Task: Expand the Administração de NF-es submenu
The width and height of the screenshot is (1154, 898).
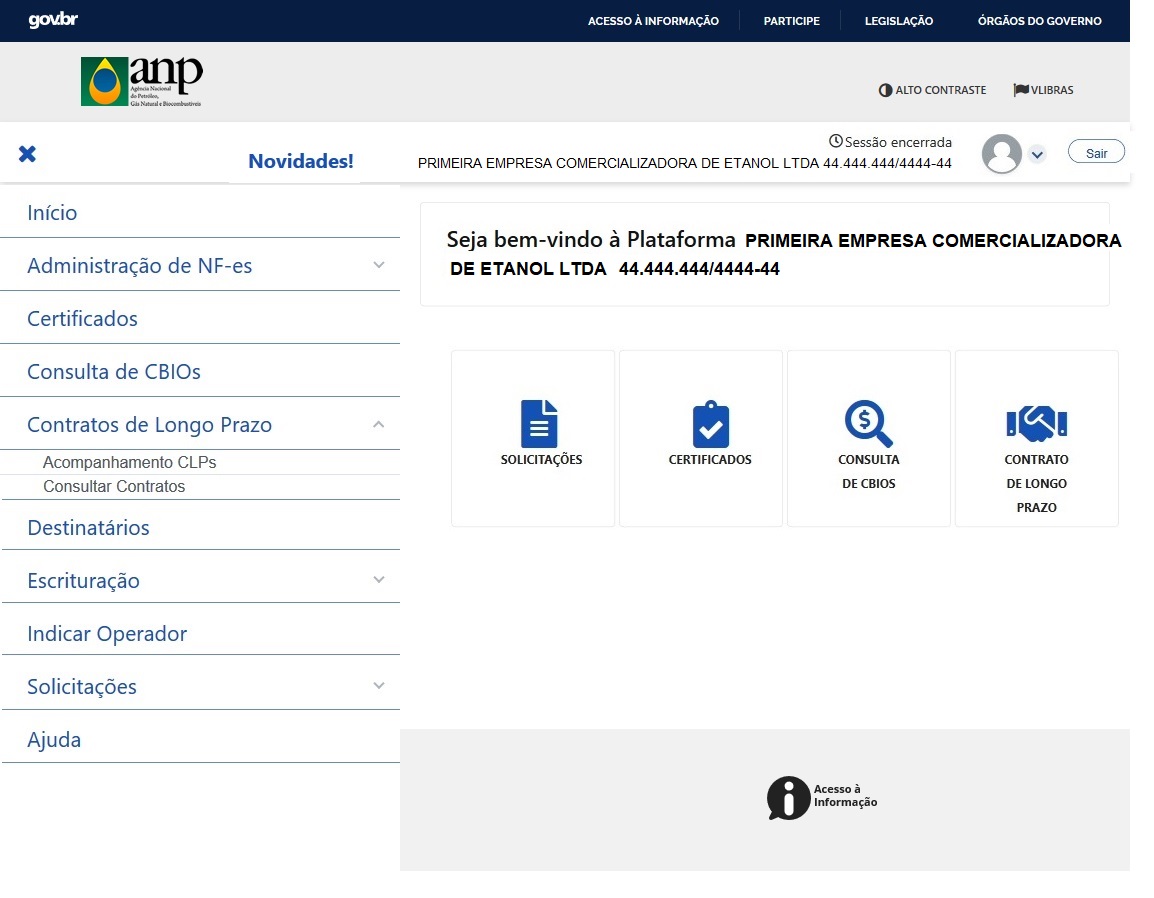Action: (x=378, y=265)
